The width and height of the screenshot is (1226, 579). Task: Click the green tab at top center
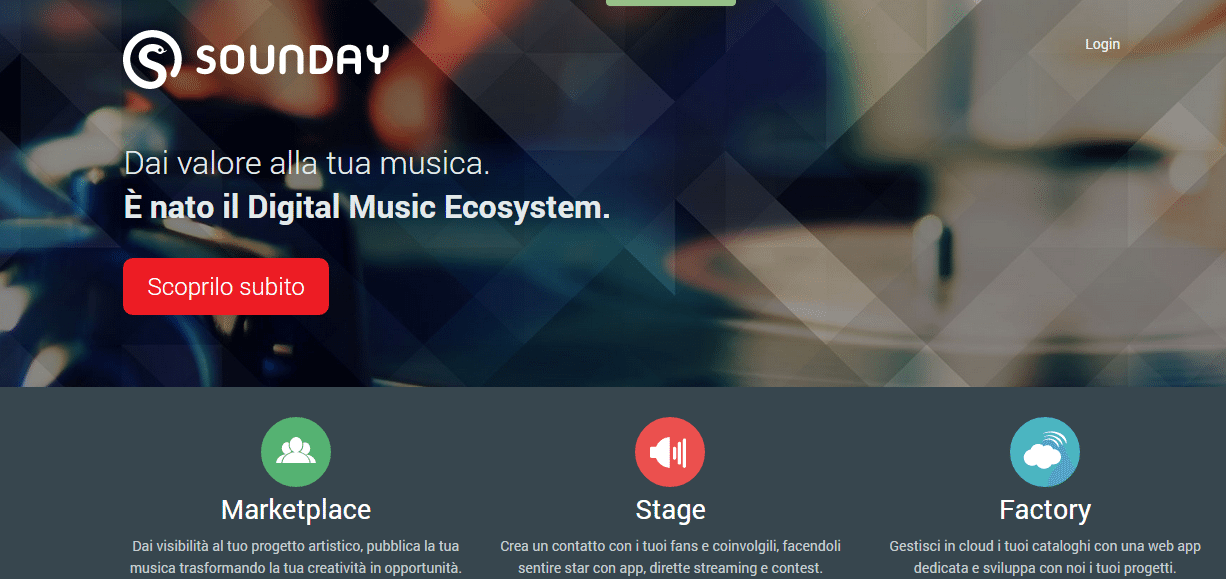coord(670,3)
